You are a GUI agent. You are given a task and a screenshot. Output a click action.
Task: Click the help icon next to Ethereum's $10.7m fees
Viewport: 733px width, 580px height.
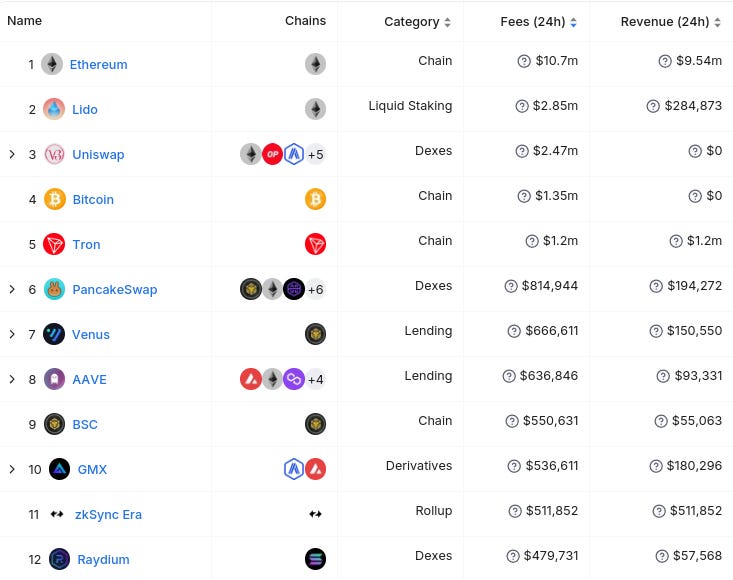pos(524,61)
